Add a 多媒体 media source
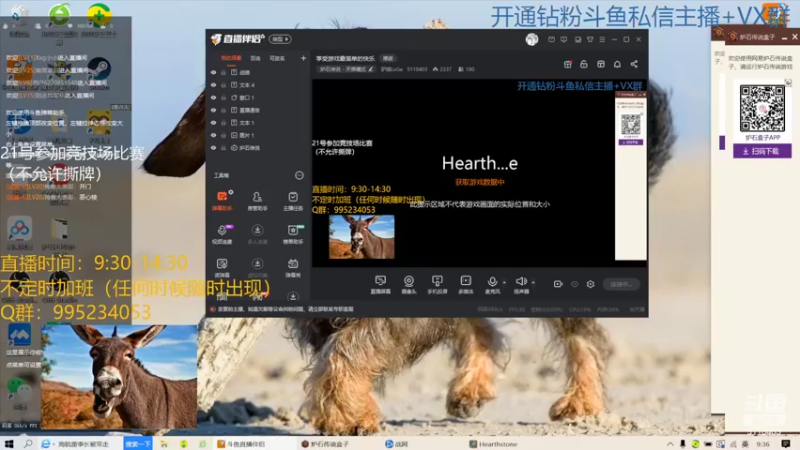The height and width of the screenshot is (450, 800). pyautogui.click(x=466, y=284)
